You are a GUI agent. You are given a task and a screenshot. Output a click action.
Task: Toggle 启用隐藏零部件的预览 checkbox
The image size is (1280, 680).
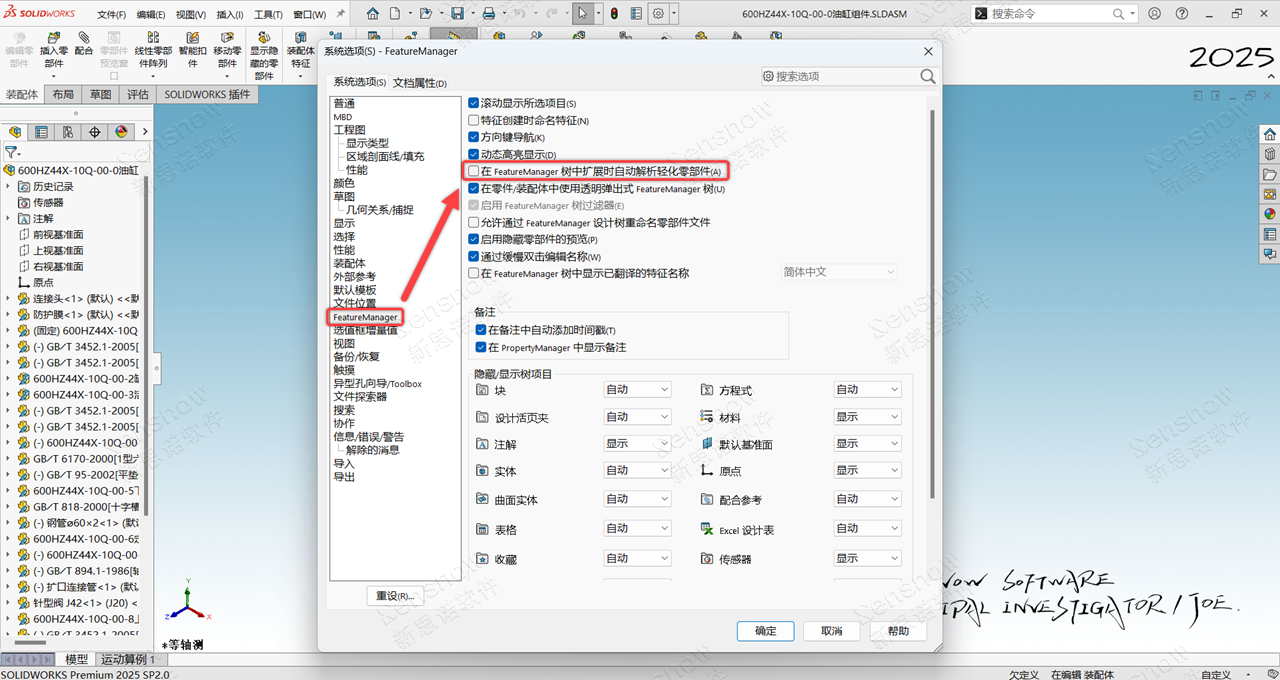474,240
